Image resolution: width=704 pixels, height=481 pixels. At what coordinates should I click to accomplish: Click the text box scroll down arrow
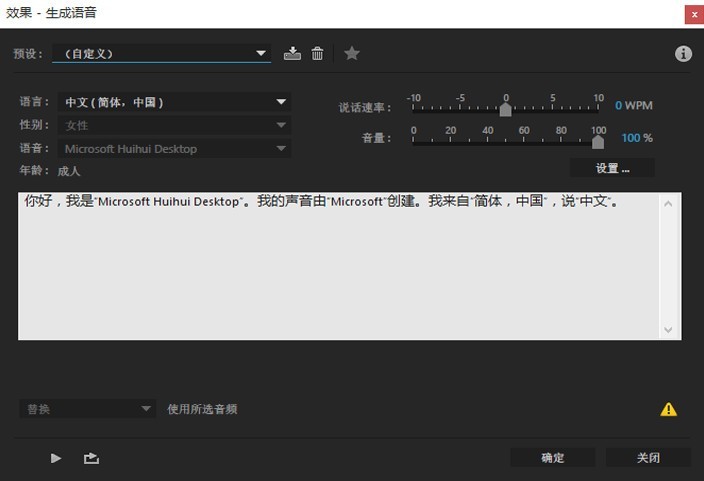click(x=668, y=330)
